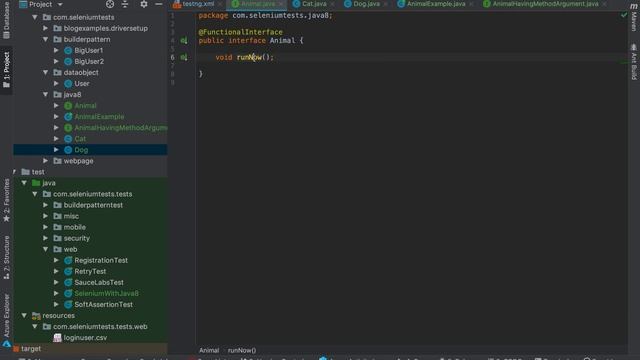Click the implementations gutter icon on line 4
The width and height of the screenshot is (640, 360).
point(184,40)
